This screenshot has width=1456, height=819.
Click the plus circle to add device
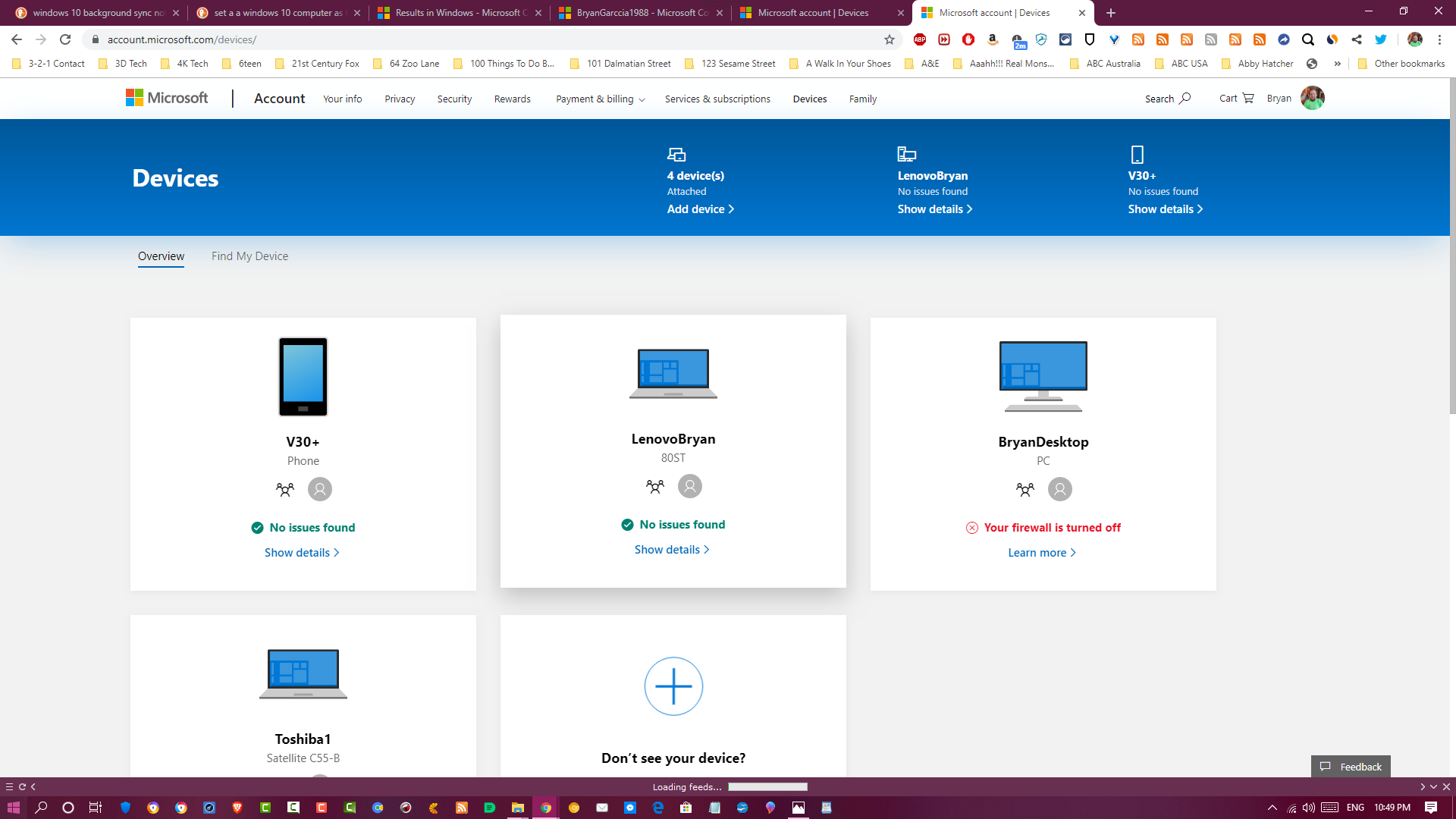673,686
